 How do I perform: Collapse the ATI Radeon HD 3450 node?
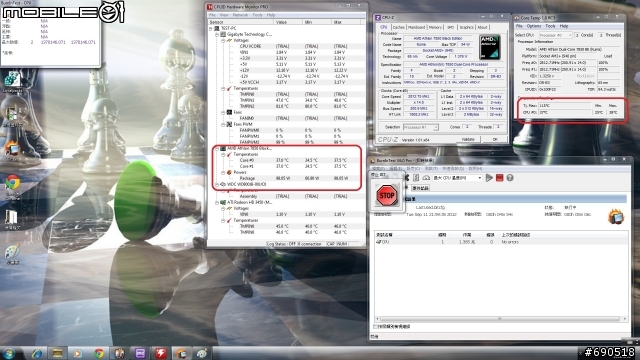pyautogui.click(x=217, y=202)
